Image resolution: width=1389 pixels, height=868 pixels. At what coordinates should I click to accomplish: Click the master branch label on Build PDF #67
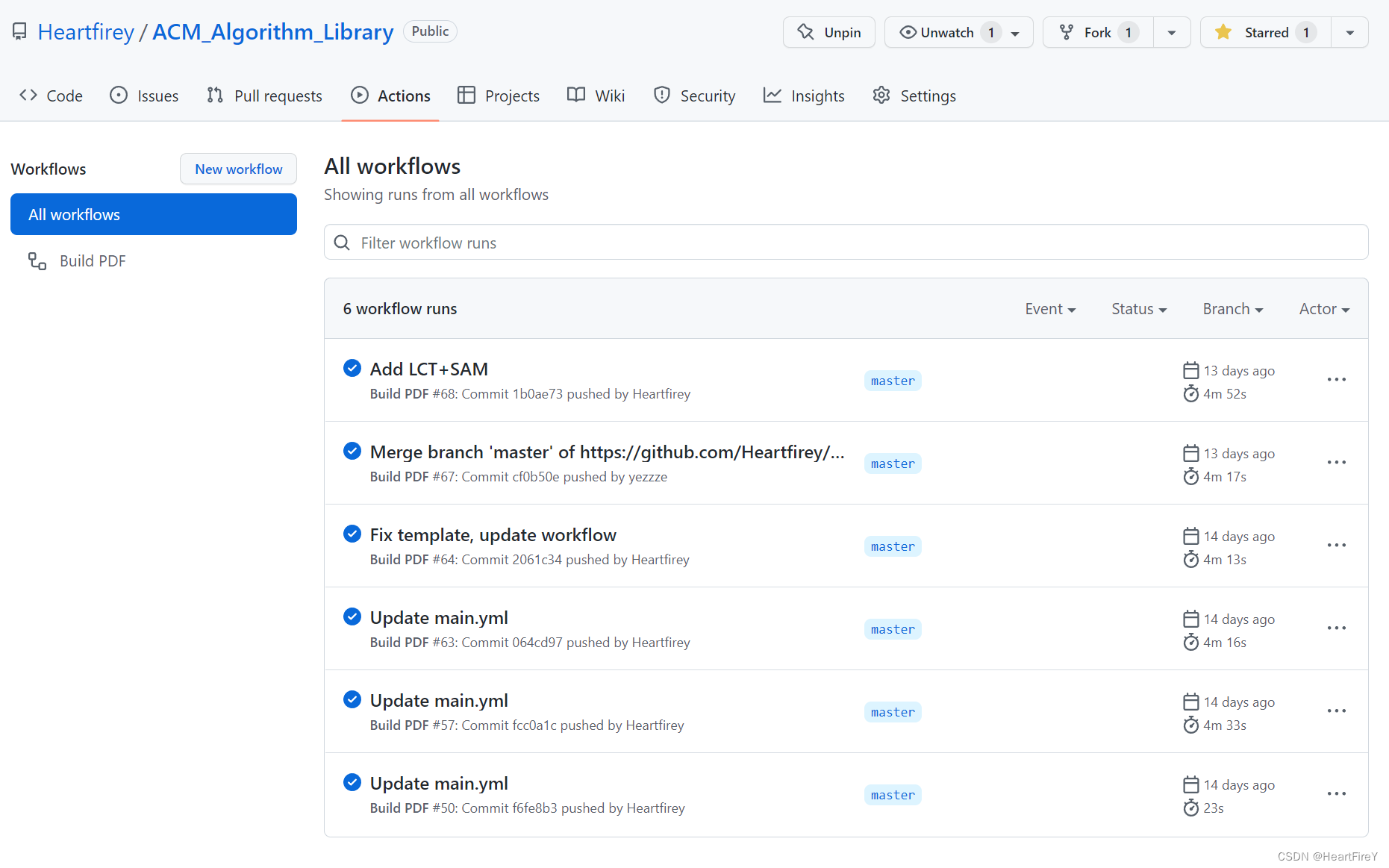pyautogui.click(x=893, y=463)
